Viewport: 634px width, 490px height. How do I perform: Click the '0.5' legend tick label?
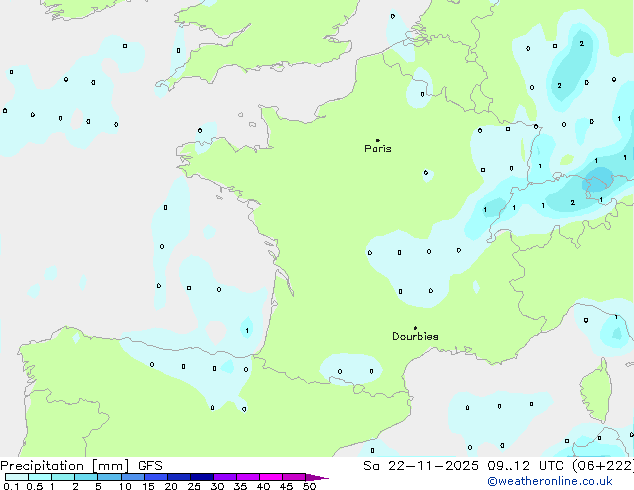click(35, 486)
